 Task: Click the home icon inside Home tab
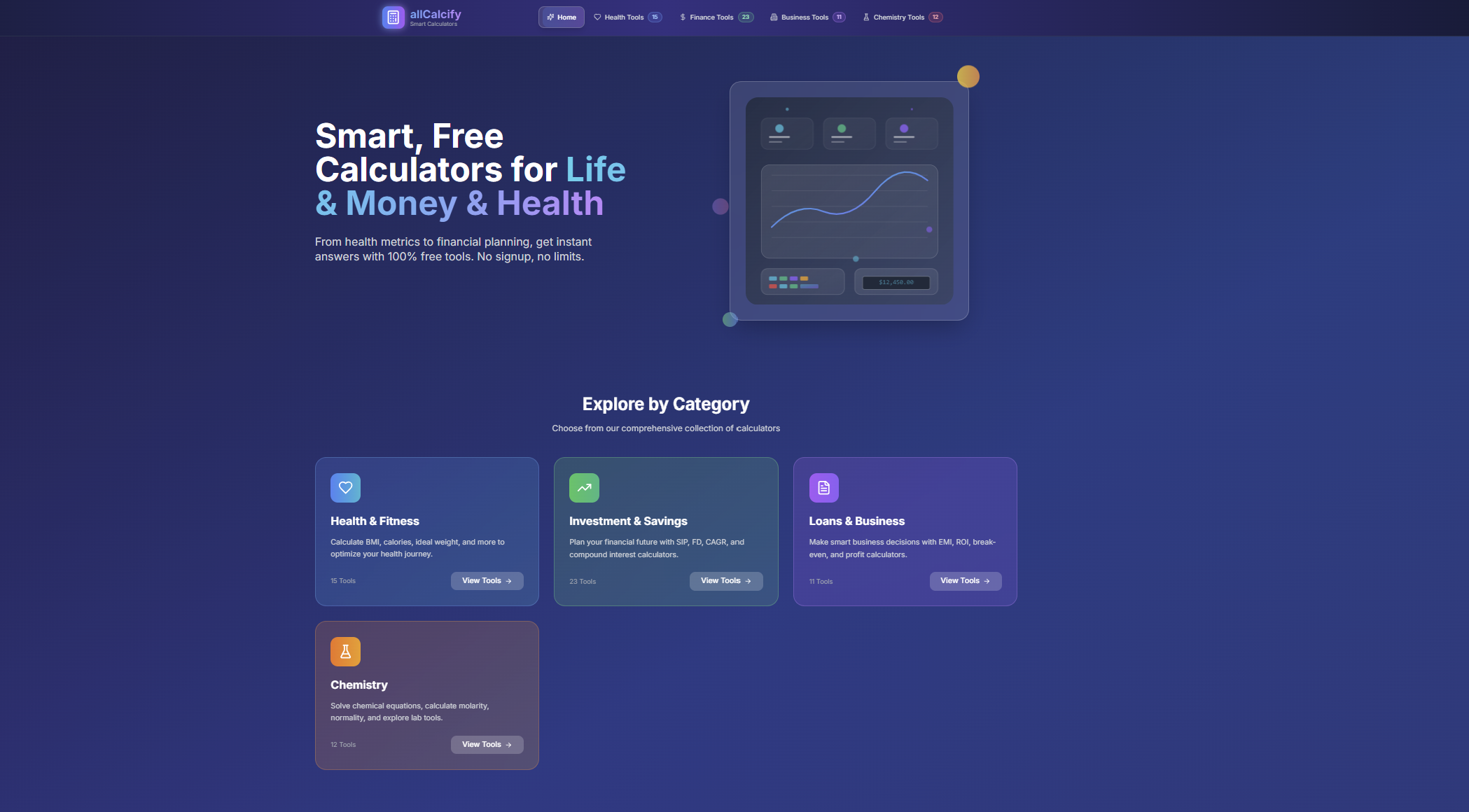550,17
